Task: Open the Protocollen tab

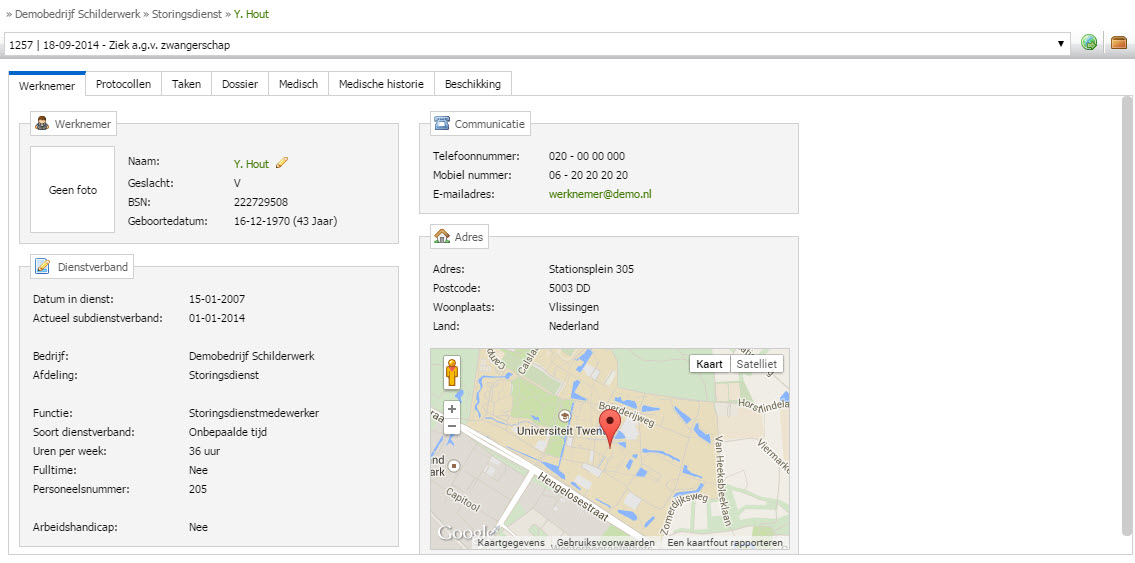Action: click(x=124, y=84)
